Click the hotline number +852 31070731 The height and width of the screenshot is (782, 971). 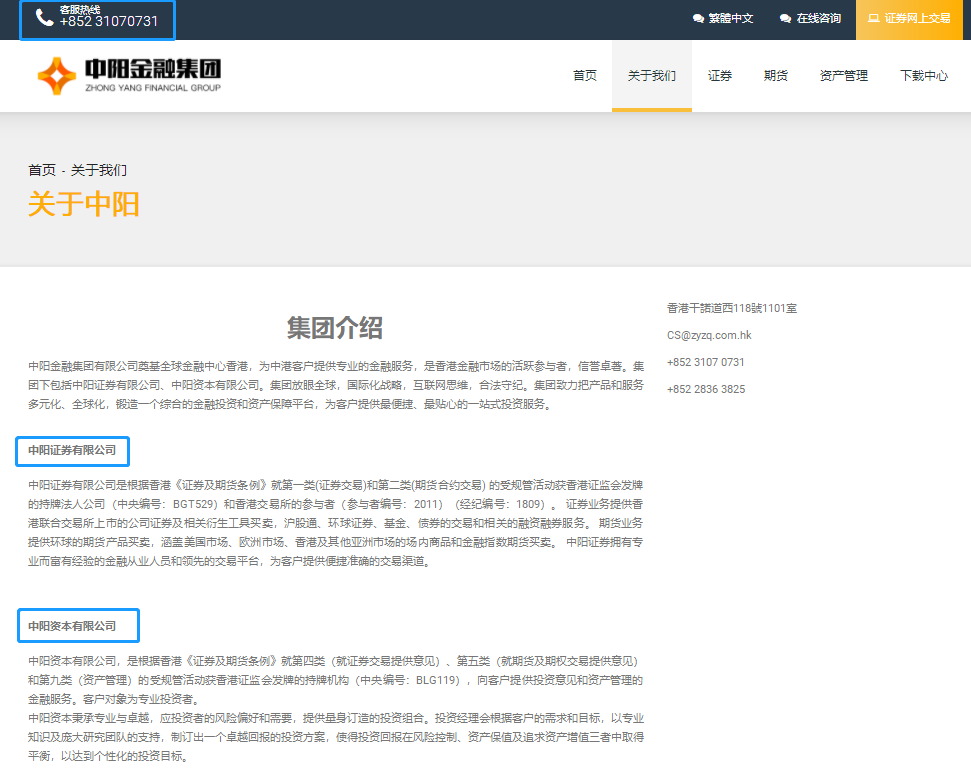(109, 22)
